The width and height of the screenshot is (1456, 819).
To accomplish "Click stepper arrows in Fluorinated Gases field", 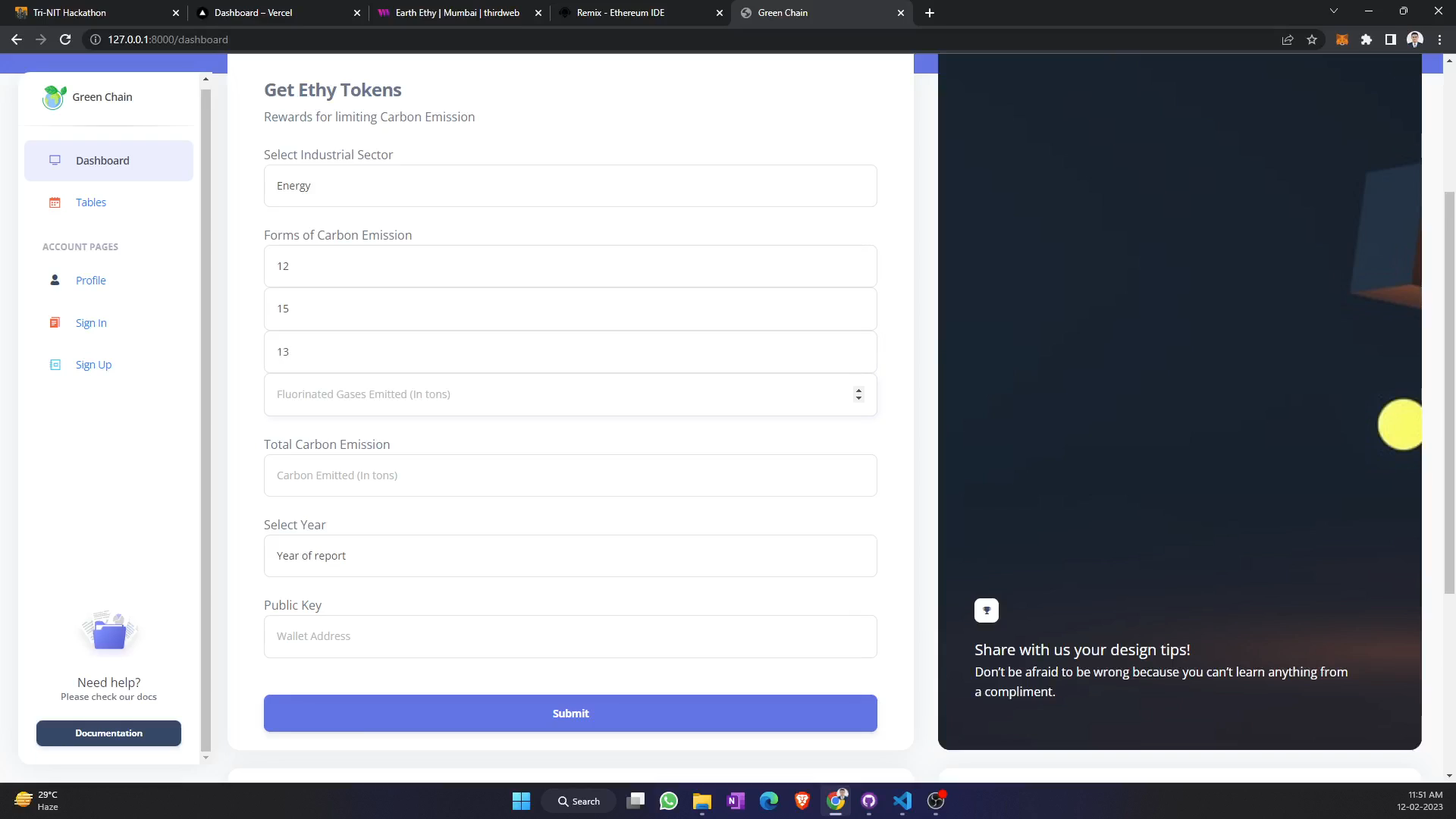I will pyautogui.click(x=858, y=394).
